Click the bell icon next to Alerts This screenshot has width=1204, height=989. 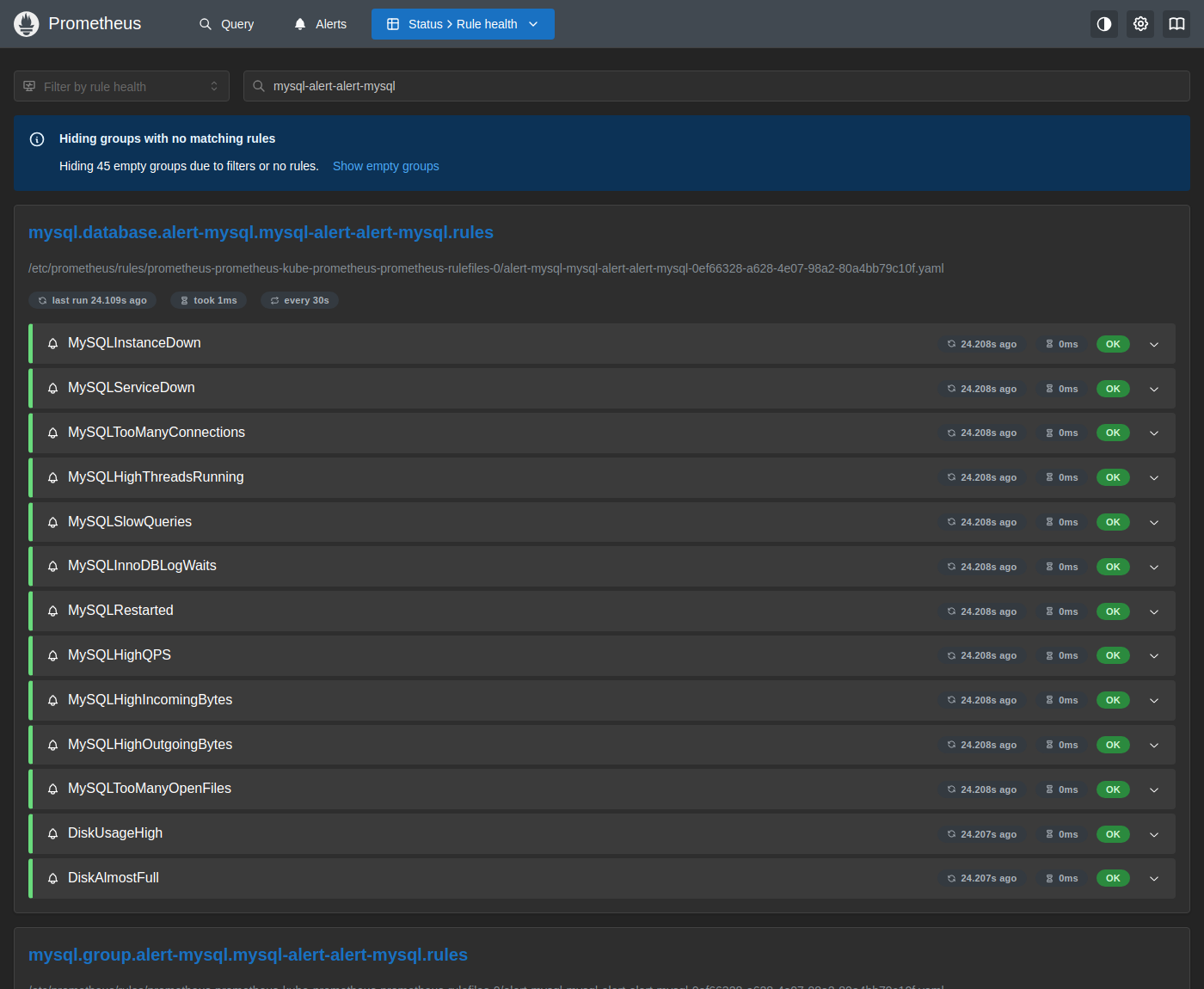pyautogui.click(x=300, y=24)
